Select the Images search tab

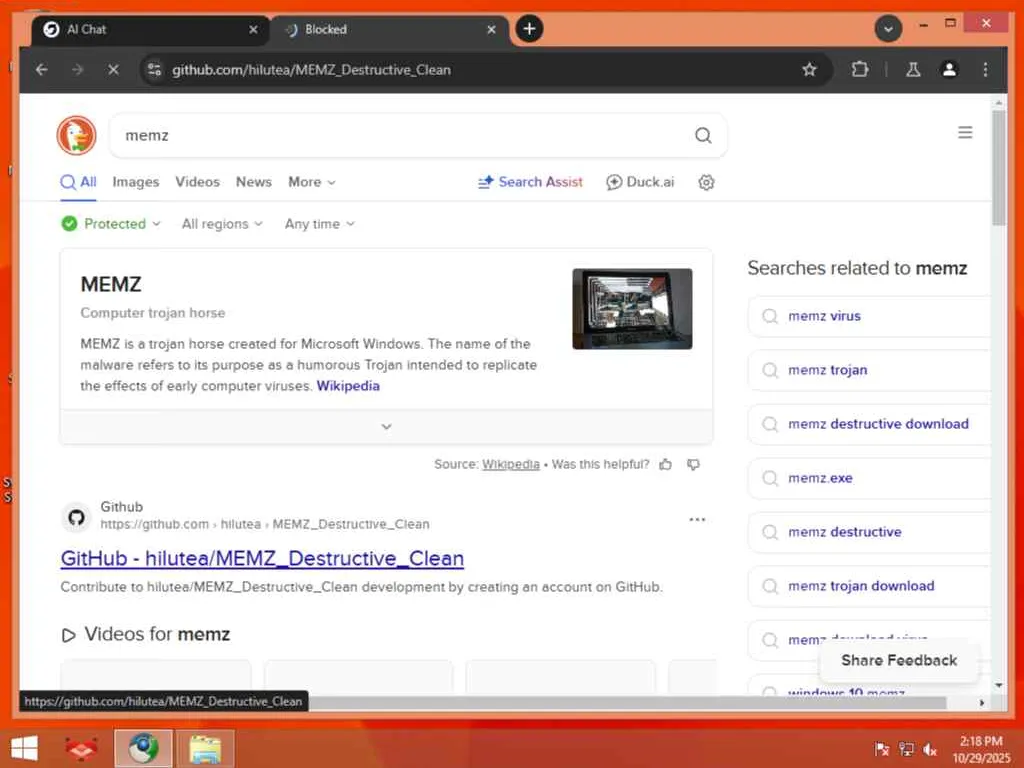click(136, 182)
